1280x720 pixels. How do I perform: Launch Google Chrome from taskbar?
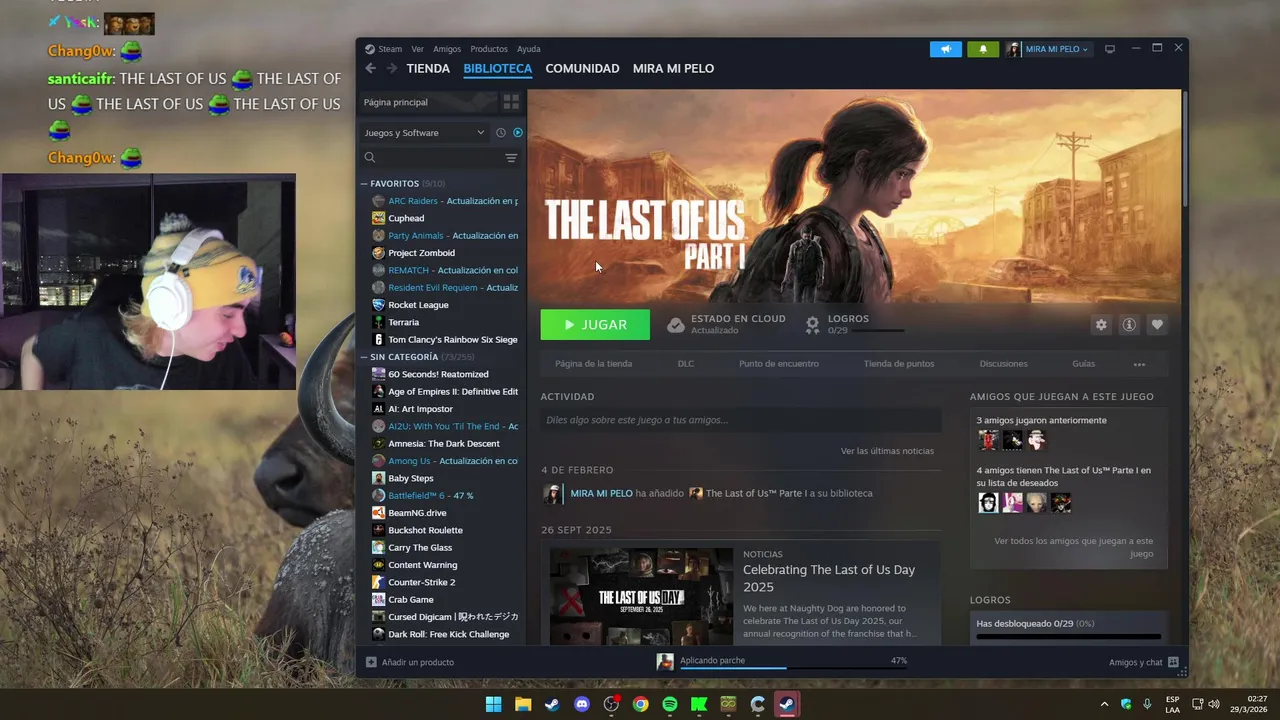640,704
